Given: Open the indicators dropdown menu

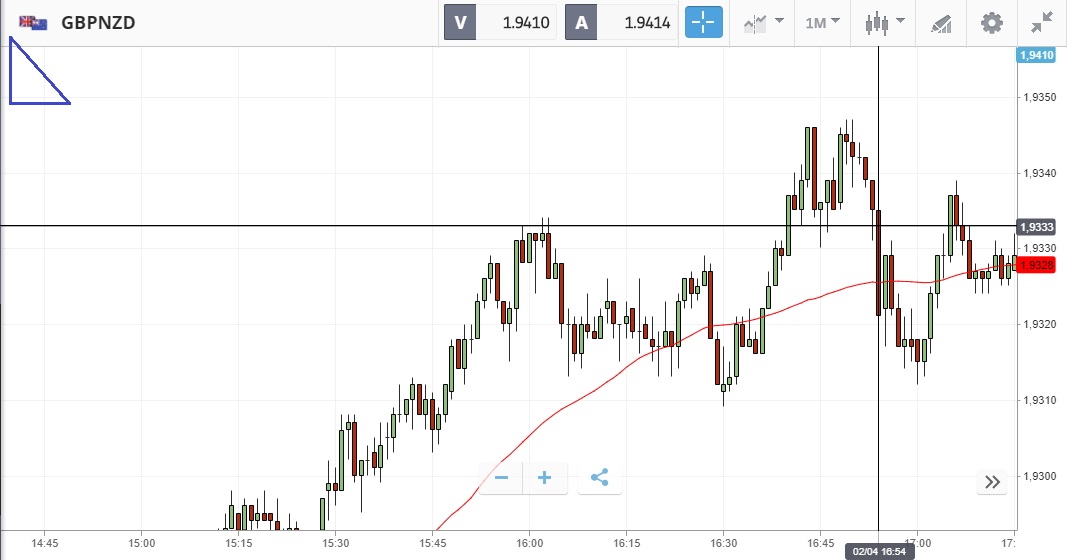Looking at the screenshot, I should click(762, 22).
